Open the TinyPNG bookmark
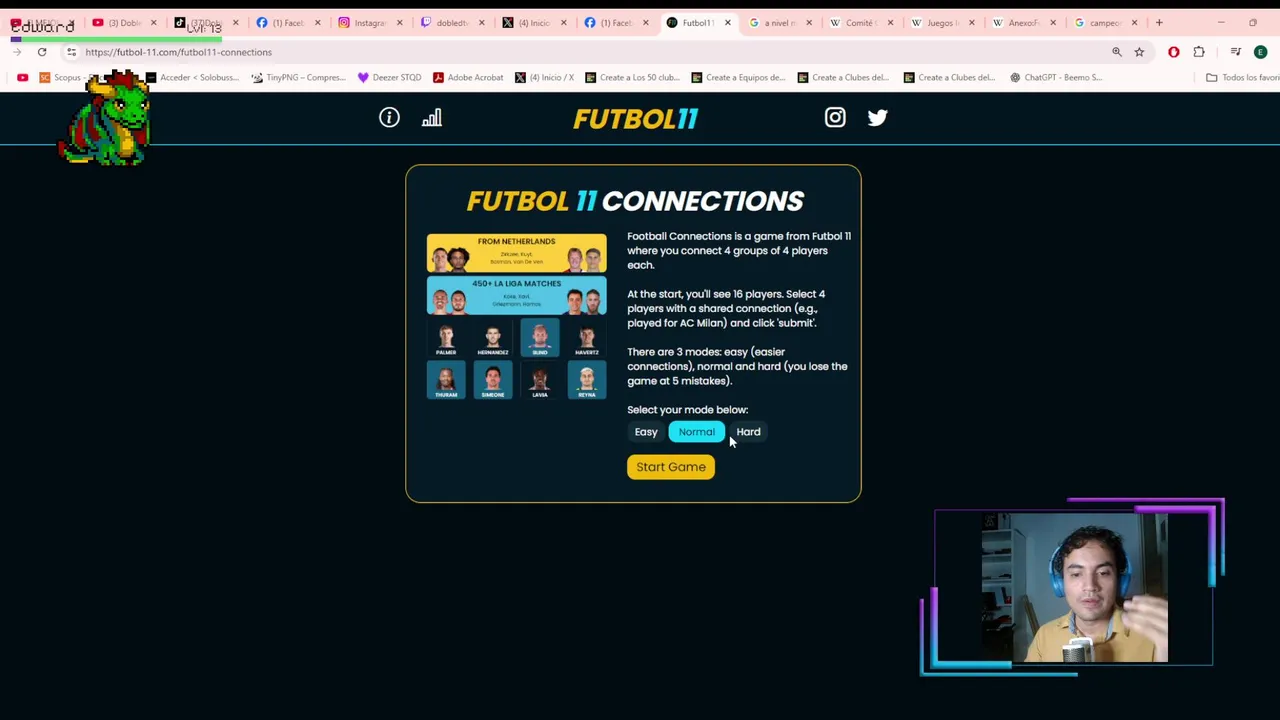The image size is (1280, 720). coord(298,77)
